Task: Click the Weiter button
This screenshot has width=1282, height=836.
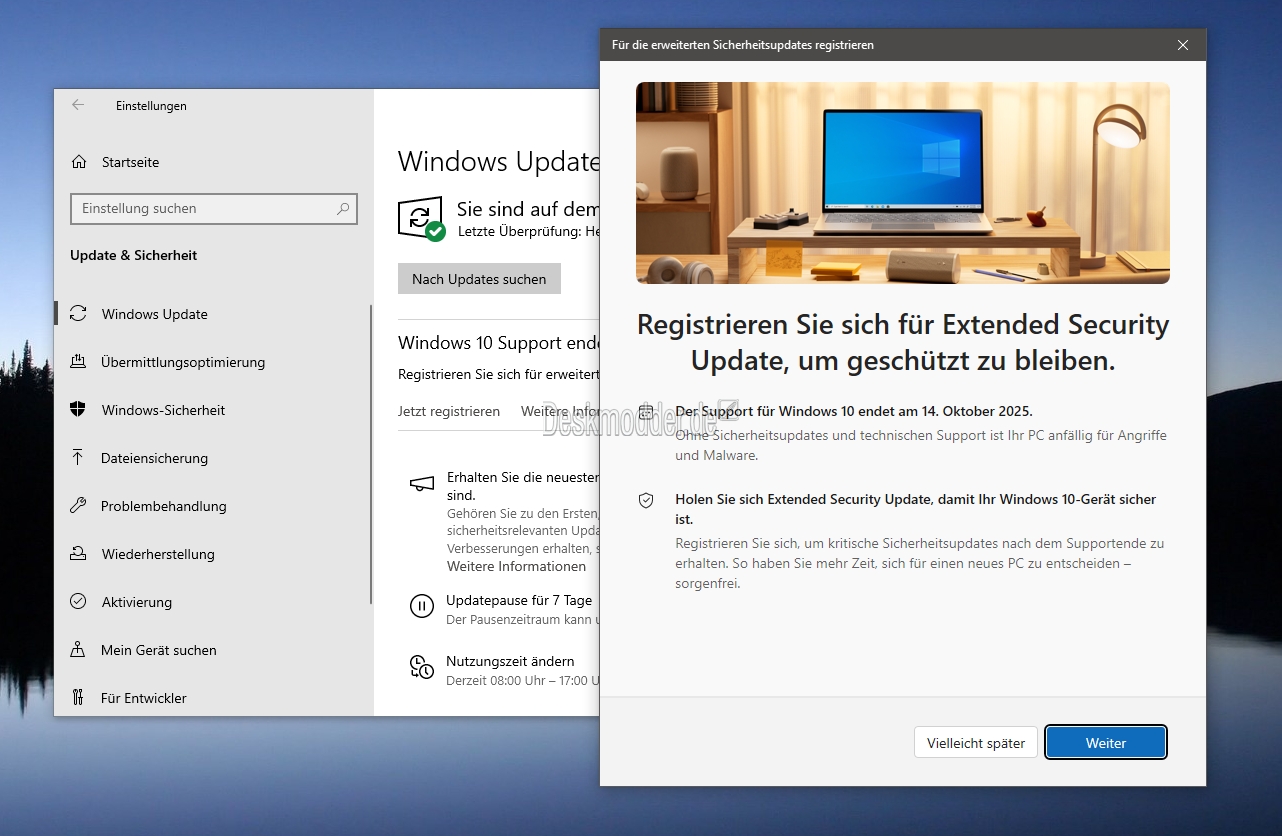Action: (1106, 743)
